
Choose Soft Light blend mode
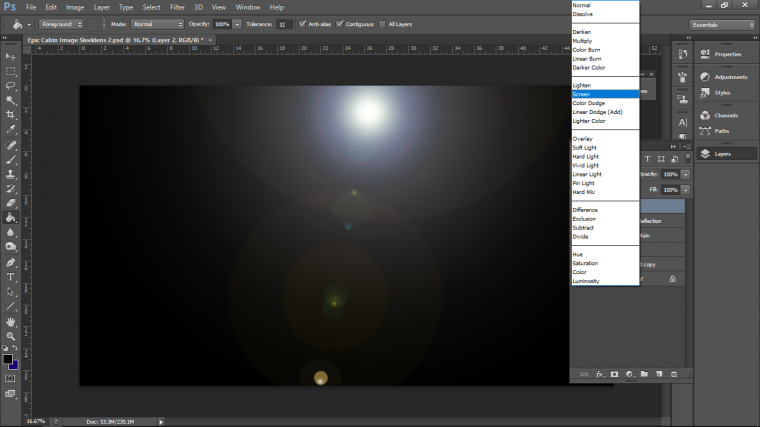605,147
